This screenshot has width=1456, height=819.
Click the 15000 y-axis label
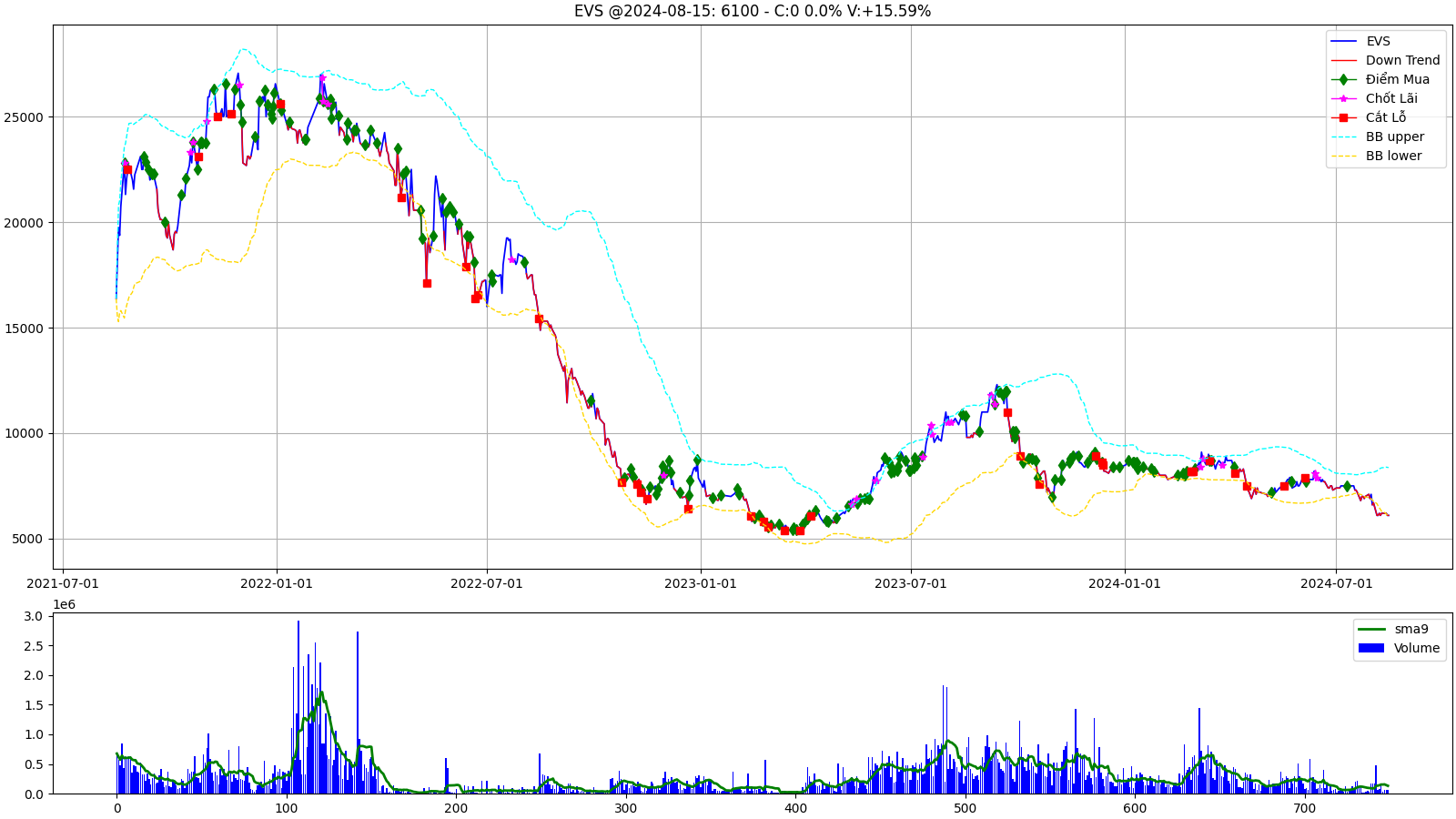[25, 329]
